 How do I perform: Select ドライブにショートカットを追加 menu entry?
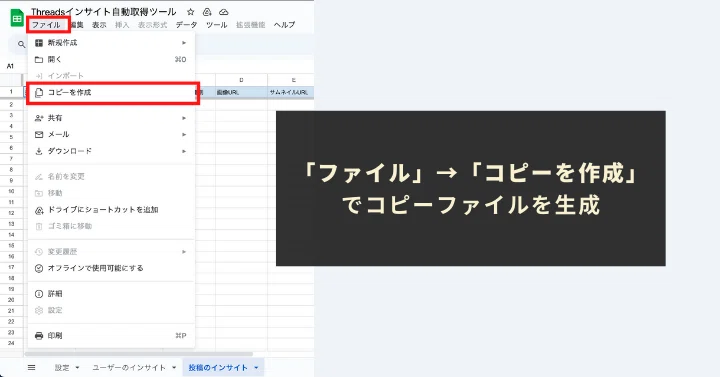tap(112, 210)
